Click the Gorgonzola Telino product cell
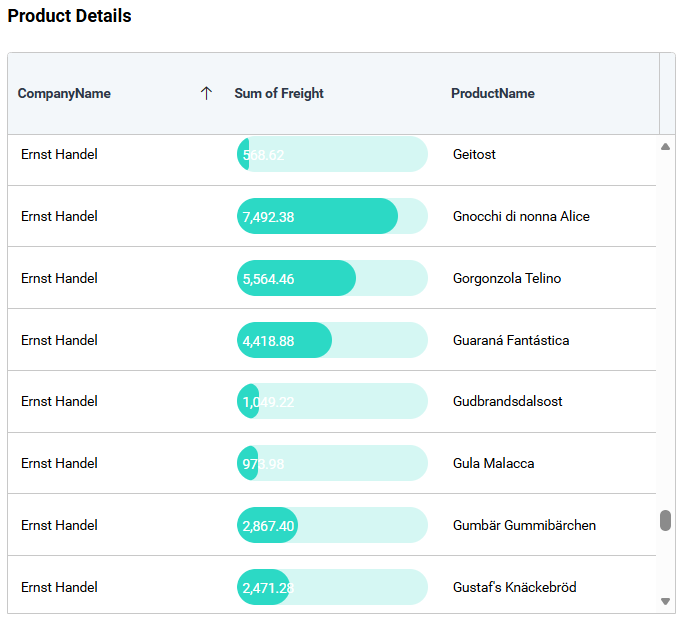This screenshot has width=683, height=626. coord(506,278)
